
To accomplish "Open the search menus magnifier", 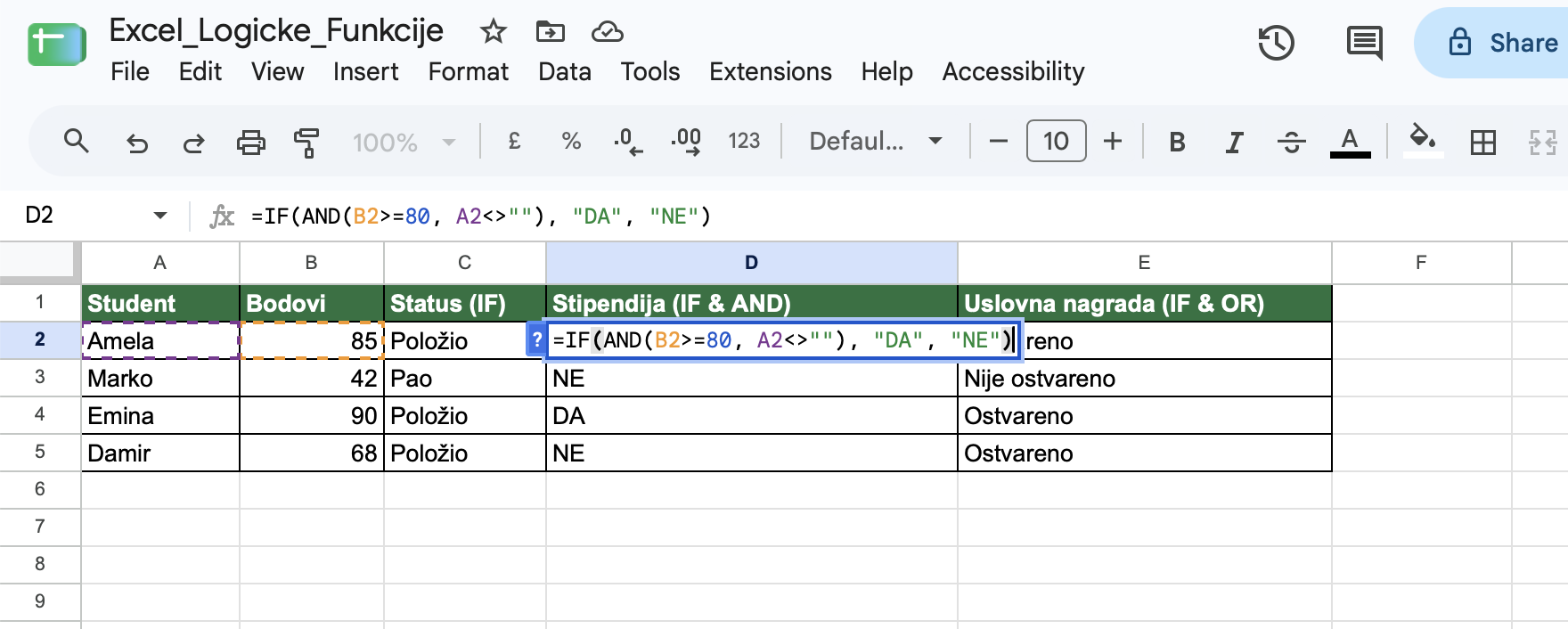I will tap(77, 141).
